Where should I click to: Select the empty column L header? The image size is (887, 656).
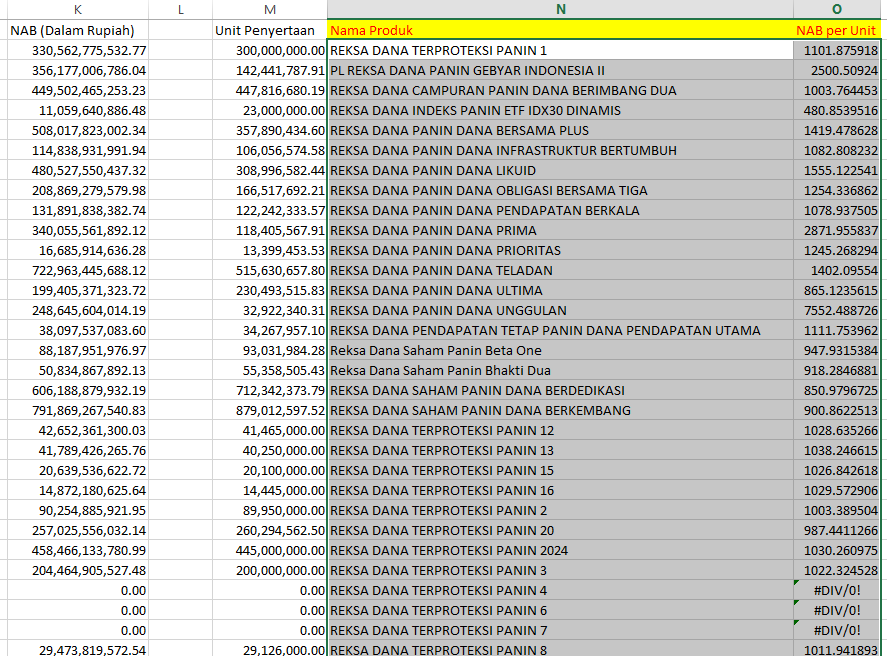click(x=180, y=9)
